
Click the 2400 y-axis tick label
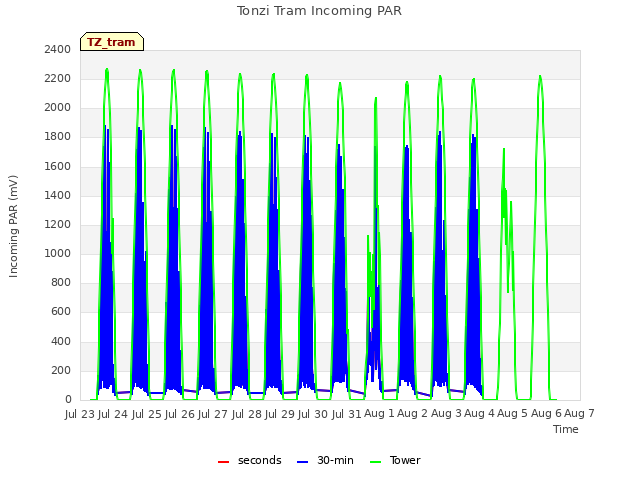coord(58,49)
